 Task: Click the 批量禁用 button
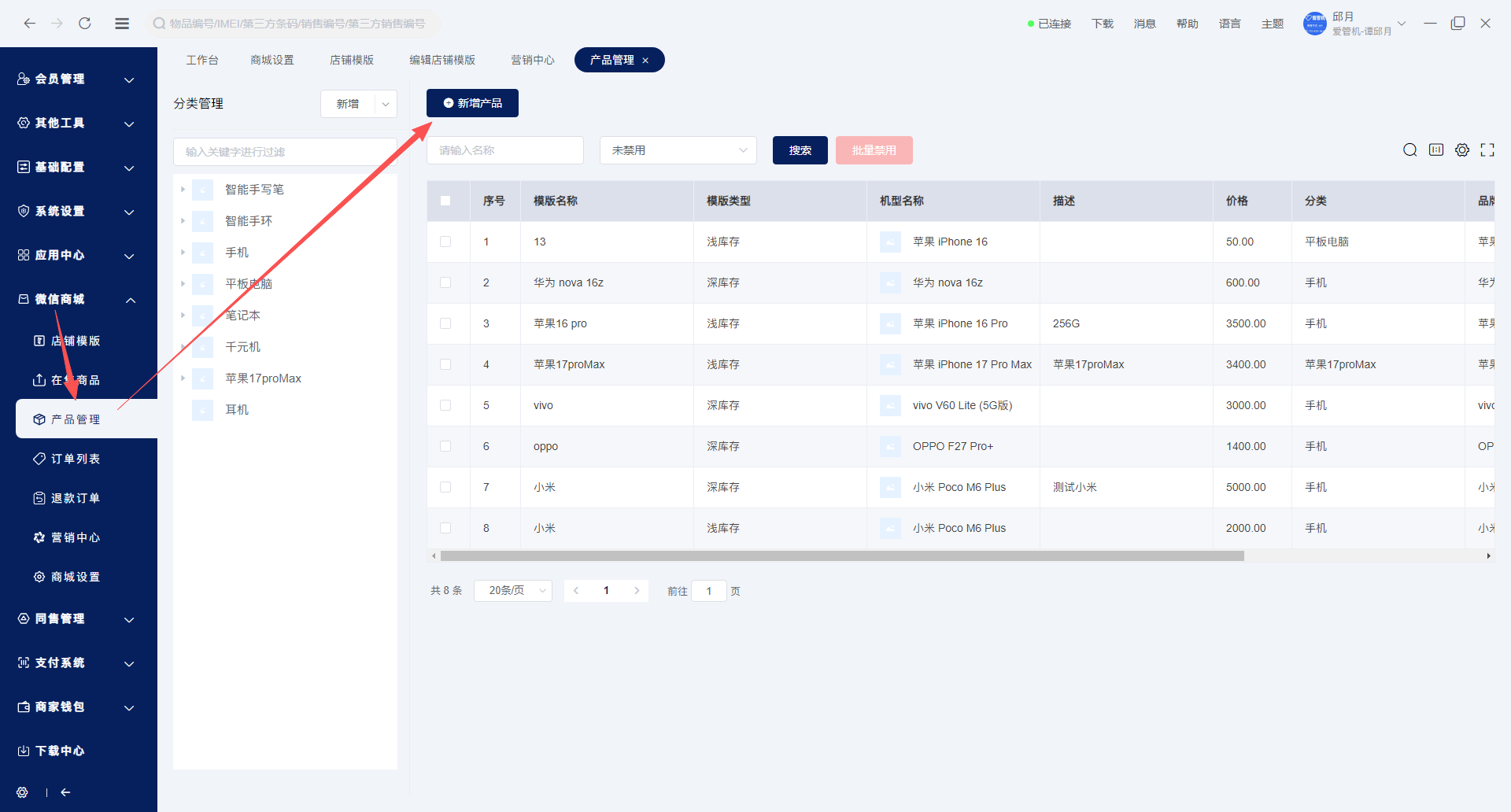point(874,150)
